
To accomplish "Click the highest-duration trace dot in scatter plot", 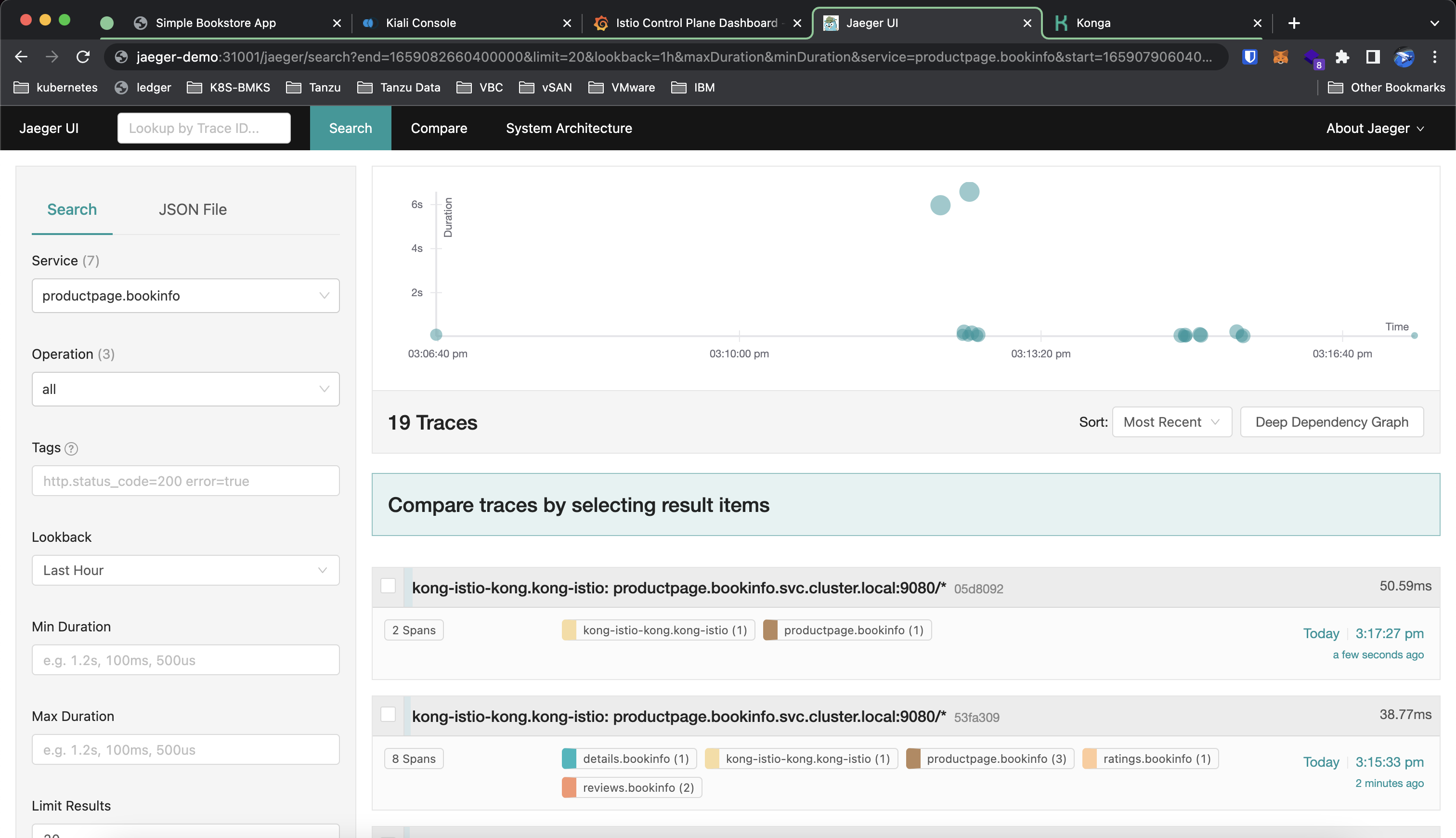I will pos(969,192).
